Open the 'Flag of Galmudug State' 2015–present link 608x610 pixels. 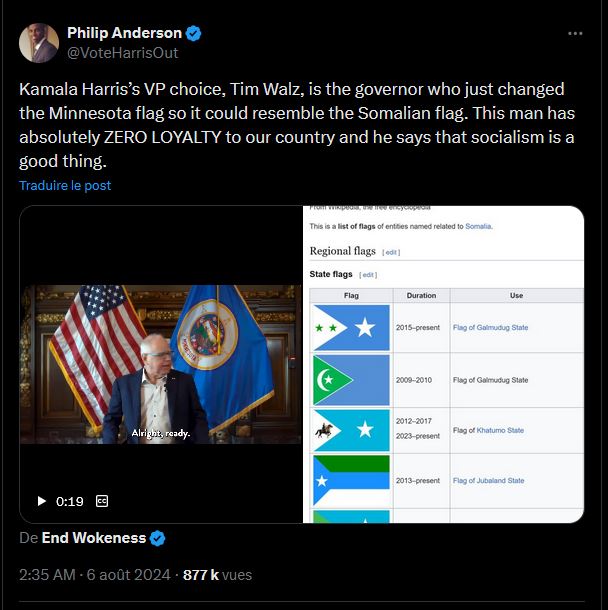490,328
